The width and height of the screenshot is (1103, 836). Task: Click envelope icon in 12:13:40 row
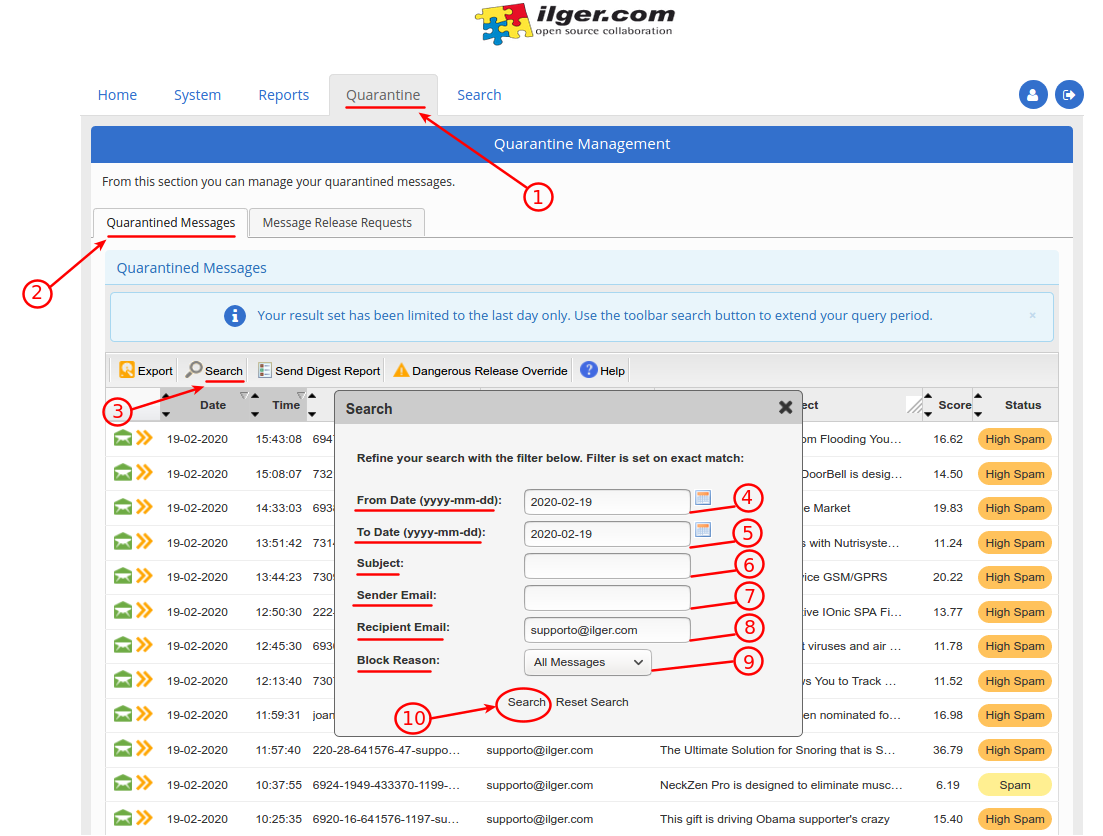tap(123, 680)
